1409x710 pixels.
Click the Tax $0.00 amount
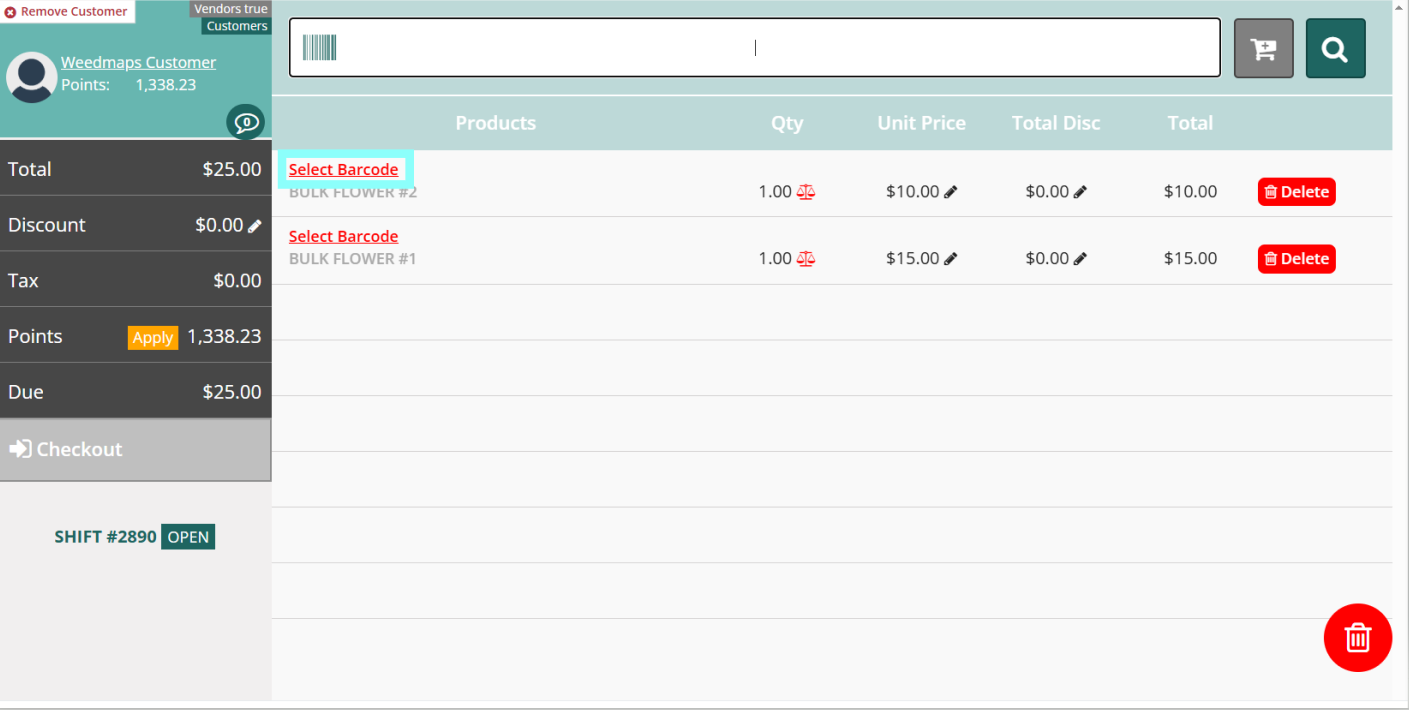[237, 281]
